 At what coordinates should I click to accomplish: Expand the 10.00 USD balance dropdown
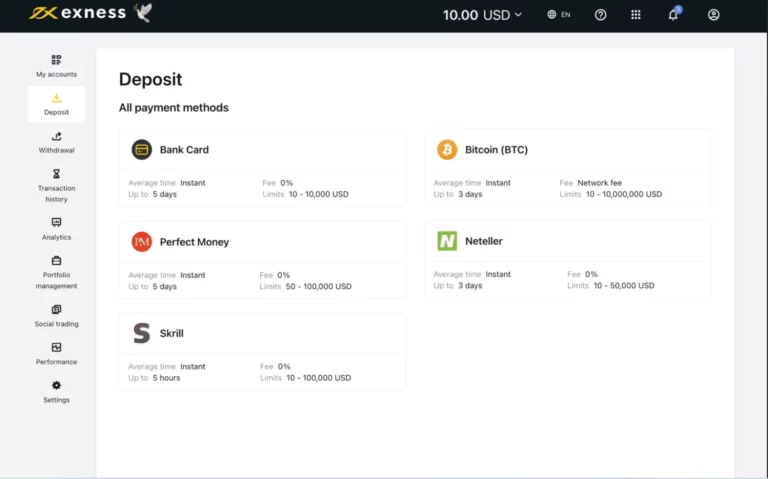482,15
